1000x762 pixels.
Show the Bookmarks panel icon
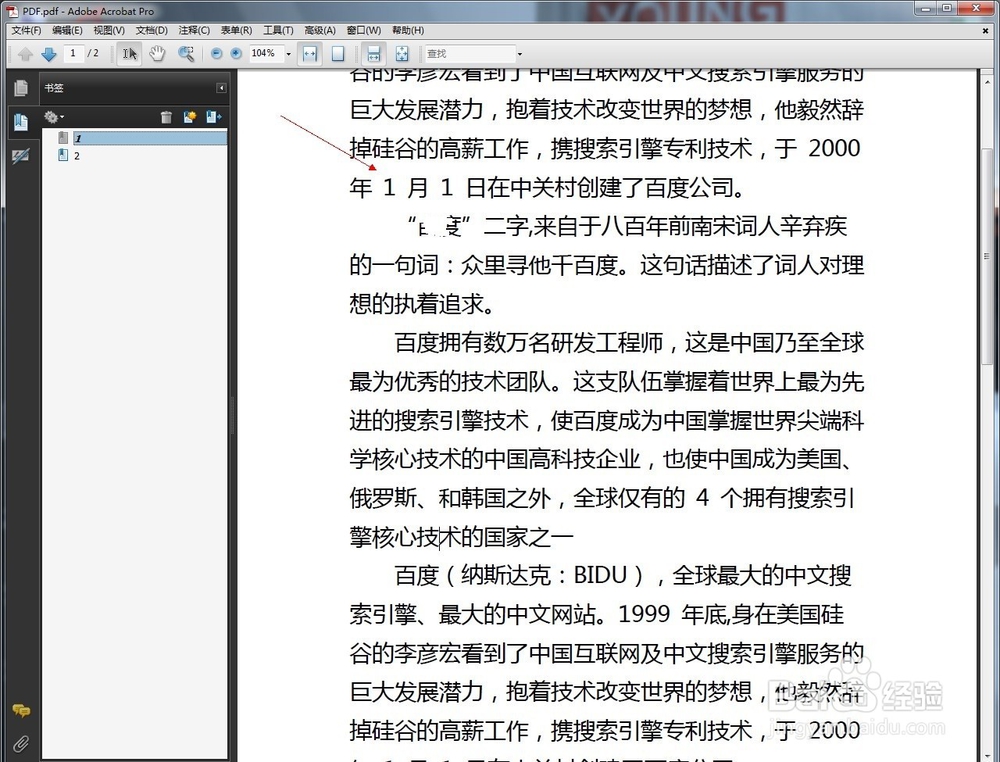tap(20, 121)
